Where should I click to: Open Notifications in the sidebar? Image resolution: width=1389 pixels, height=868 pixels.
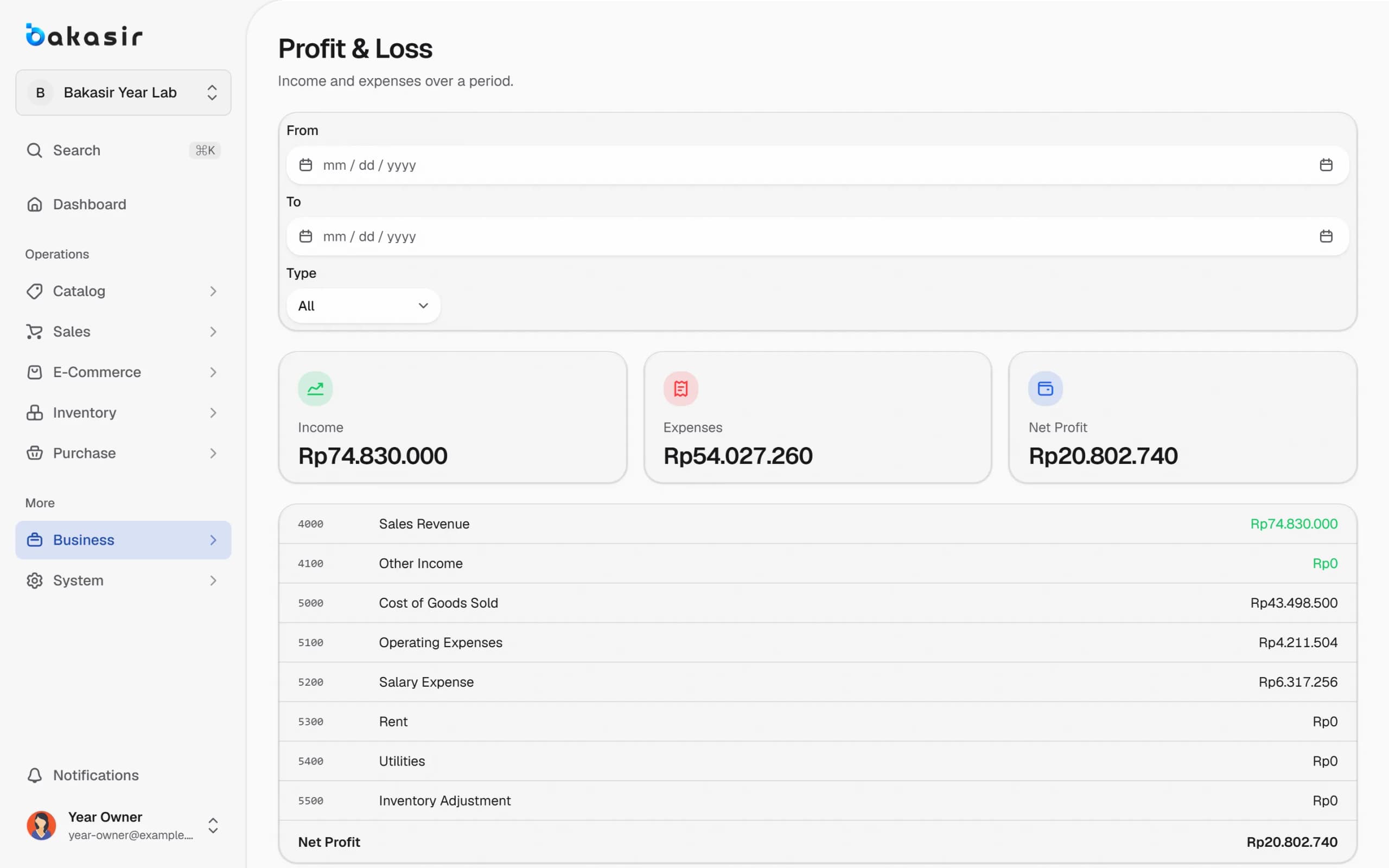point(123,776)
